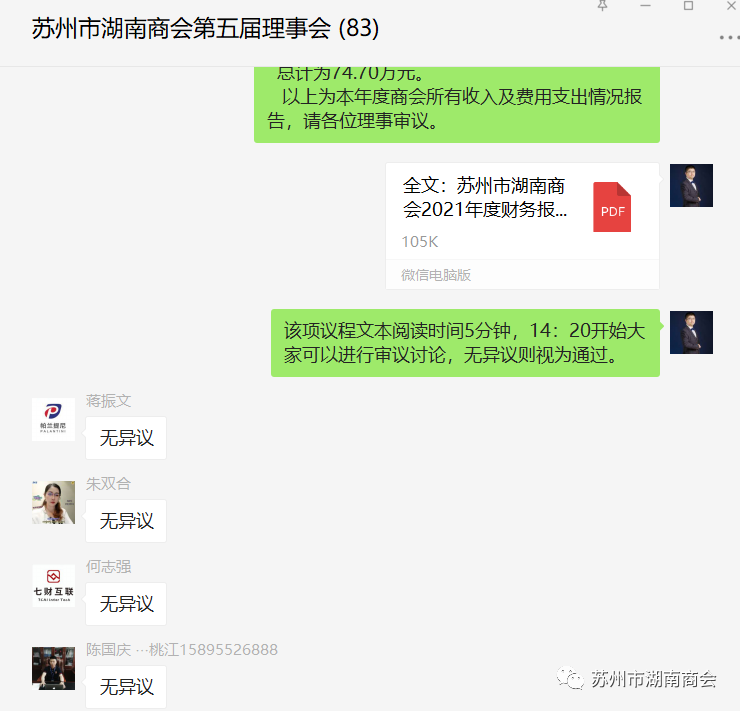The height and width of the screenshot is (711, 740).
Task: Click the group title 苏州市湖南商会第五届理事会 (83)
Action: pyautogui.click(x=205, y=28)
